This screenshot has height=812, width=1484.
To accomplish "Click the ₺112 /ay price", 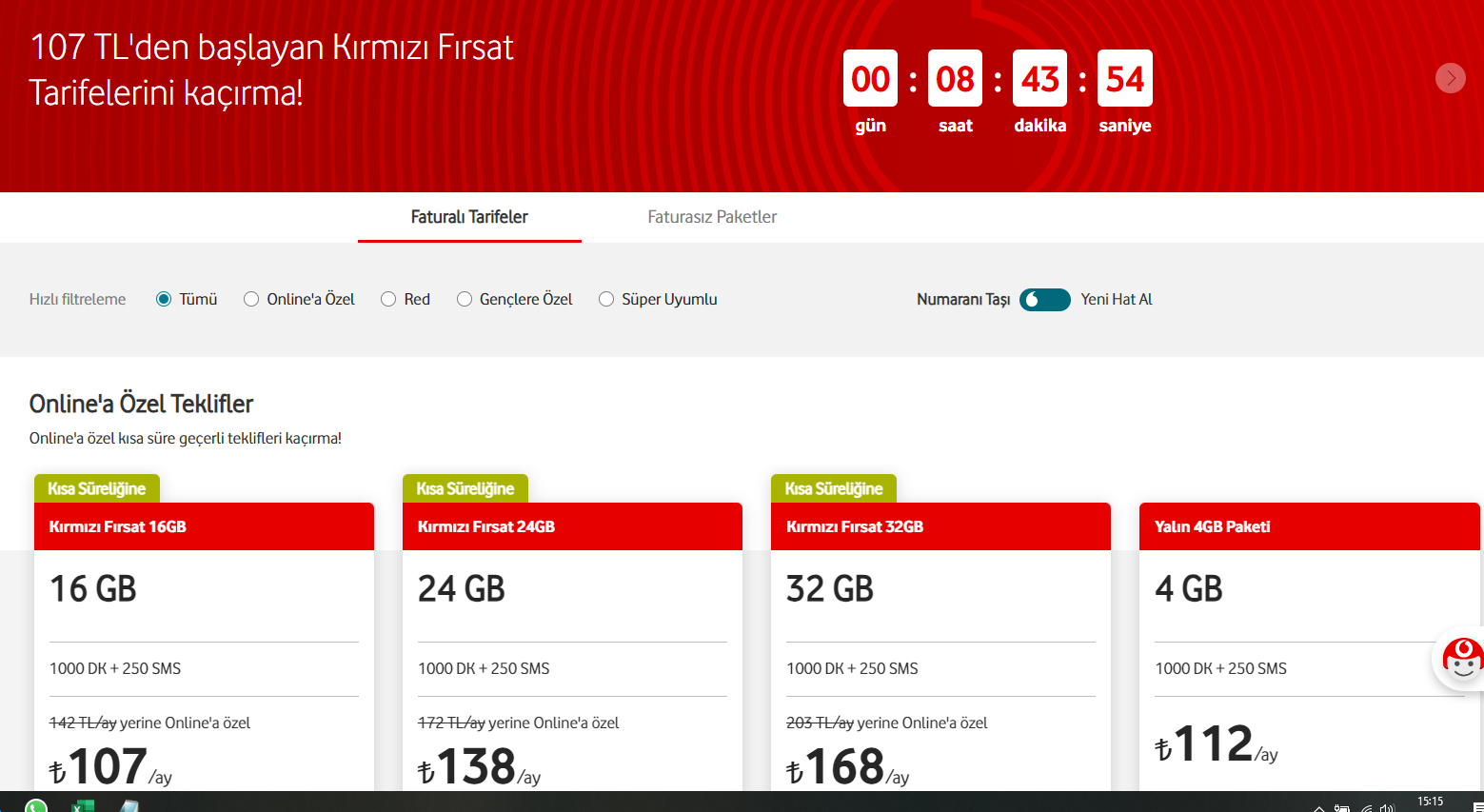I will 1216,743.
